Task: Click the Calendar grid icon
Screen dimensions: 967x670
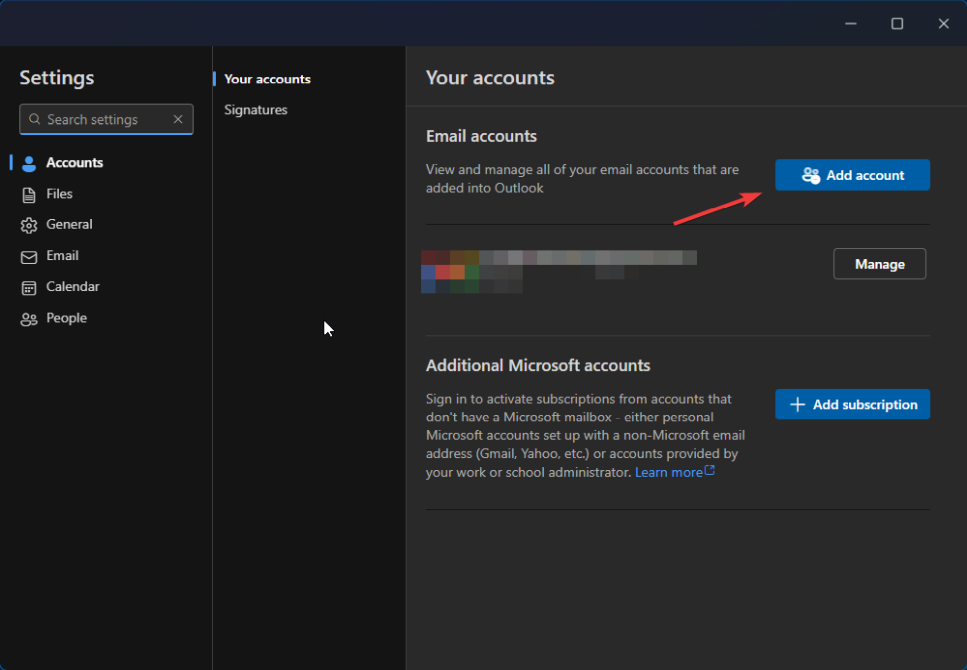Action: click(x=28, y=287)
